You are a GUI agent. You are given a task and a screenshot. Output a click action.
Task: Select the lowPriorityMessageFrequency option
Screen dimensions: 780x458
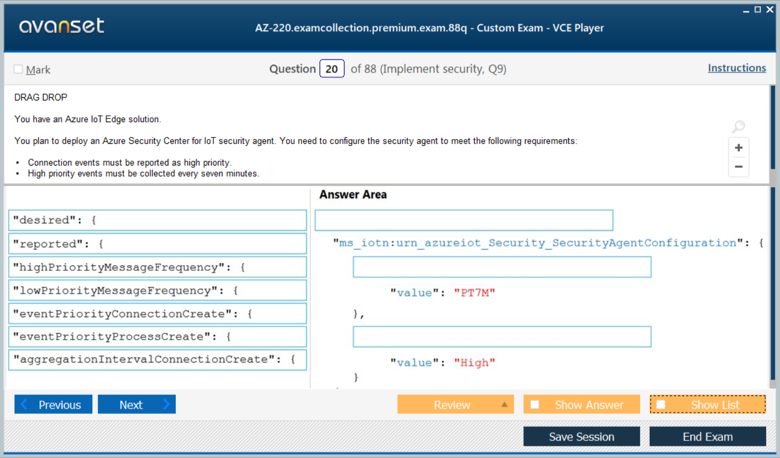157,290
